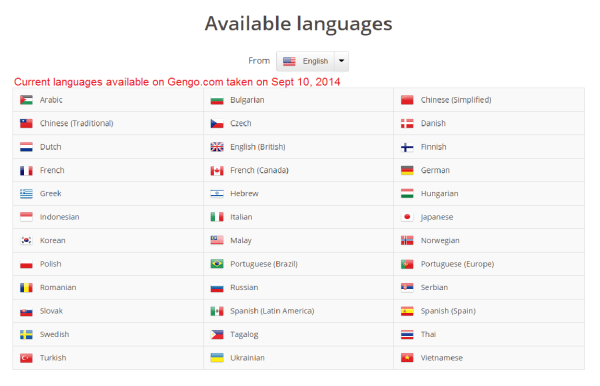The image size is (600, 386).
Task: Click the Romanian flag icon
Action: [26, 287]
